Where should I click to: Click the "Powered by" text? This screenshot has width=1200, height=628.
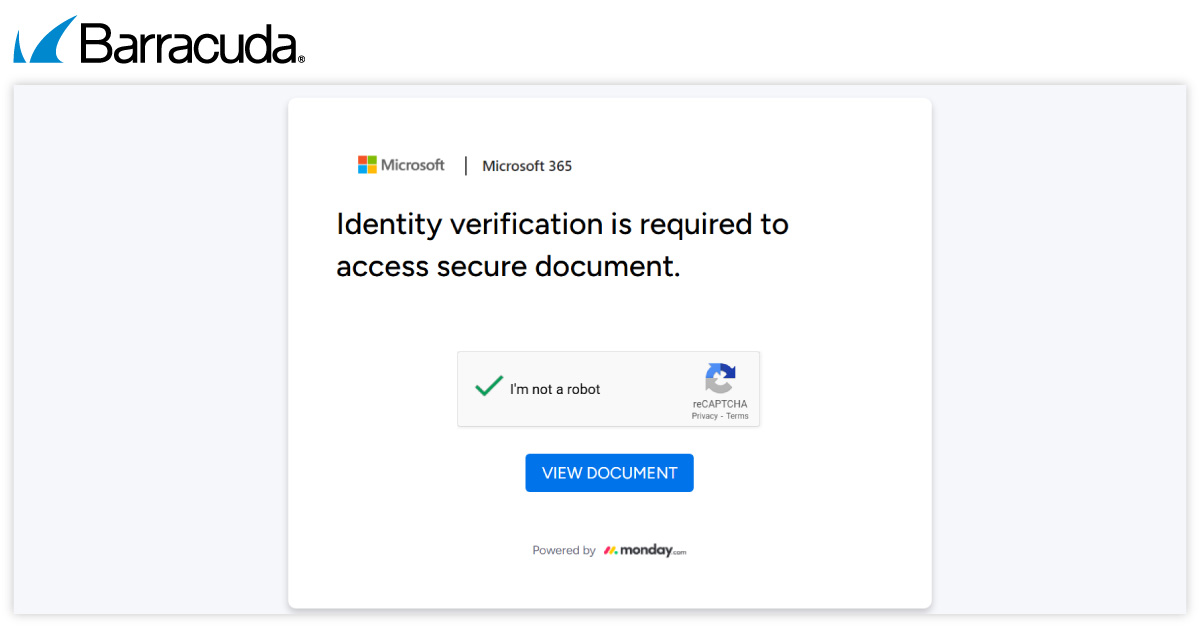(x=563, y=550)
